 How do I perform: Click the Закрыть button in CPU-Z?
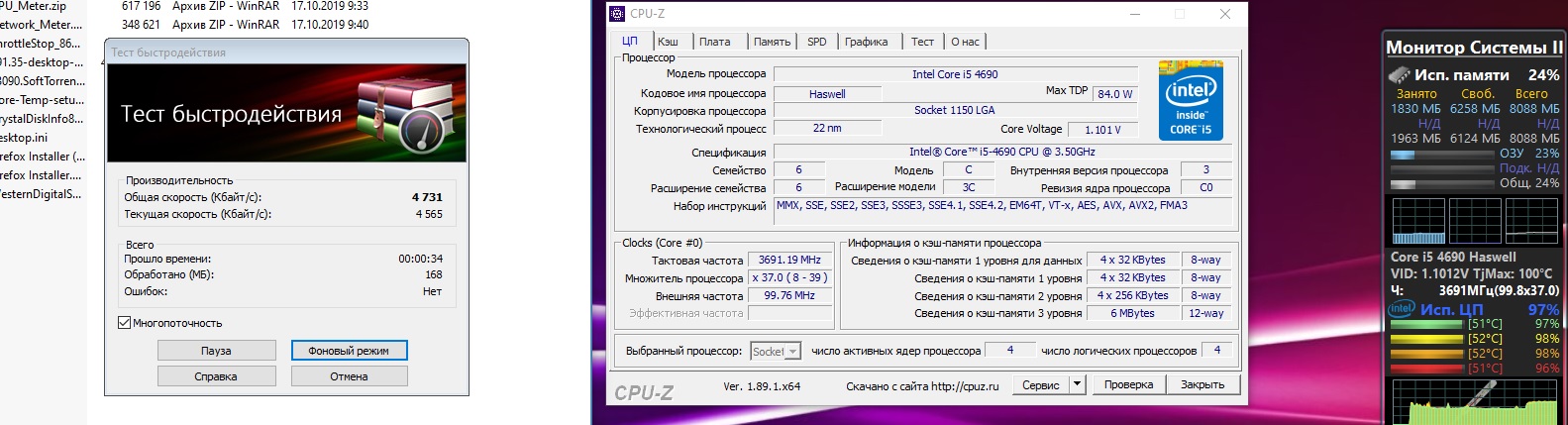pos(1202,384)
